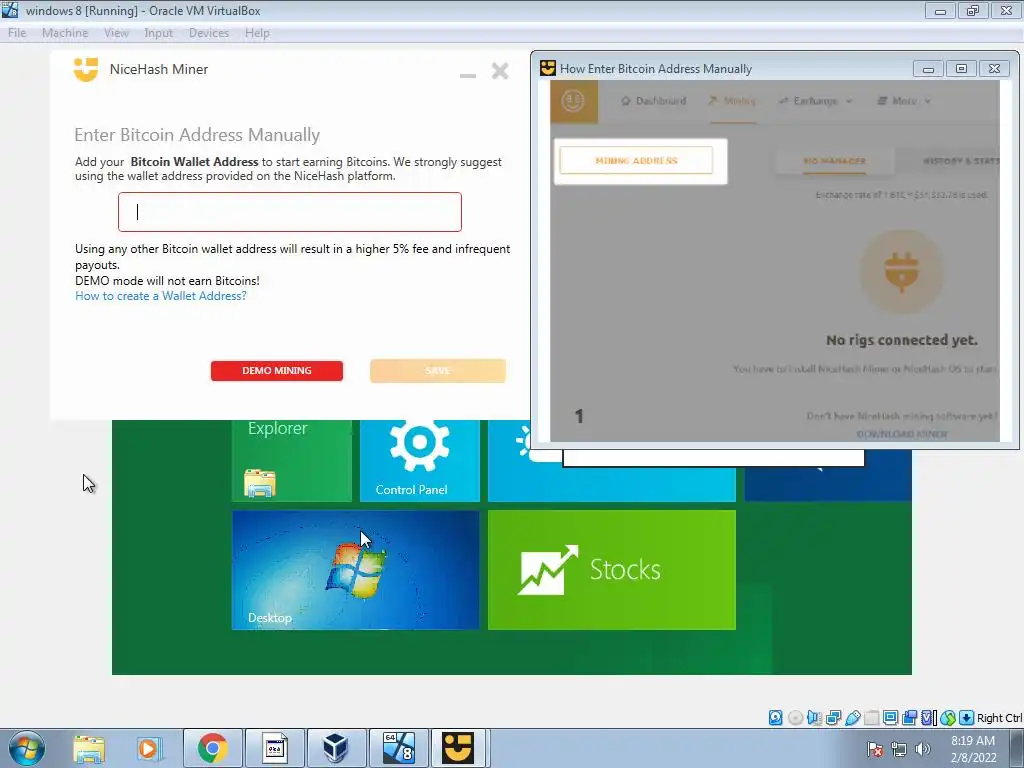Click the VirtualBox USB devices status icon
The height and width of the screenshot is (768, 1024).
tap(853, 718)
